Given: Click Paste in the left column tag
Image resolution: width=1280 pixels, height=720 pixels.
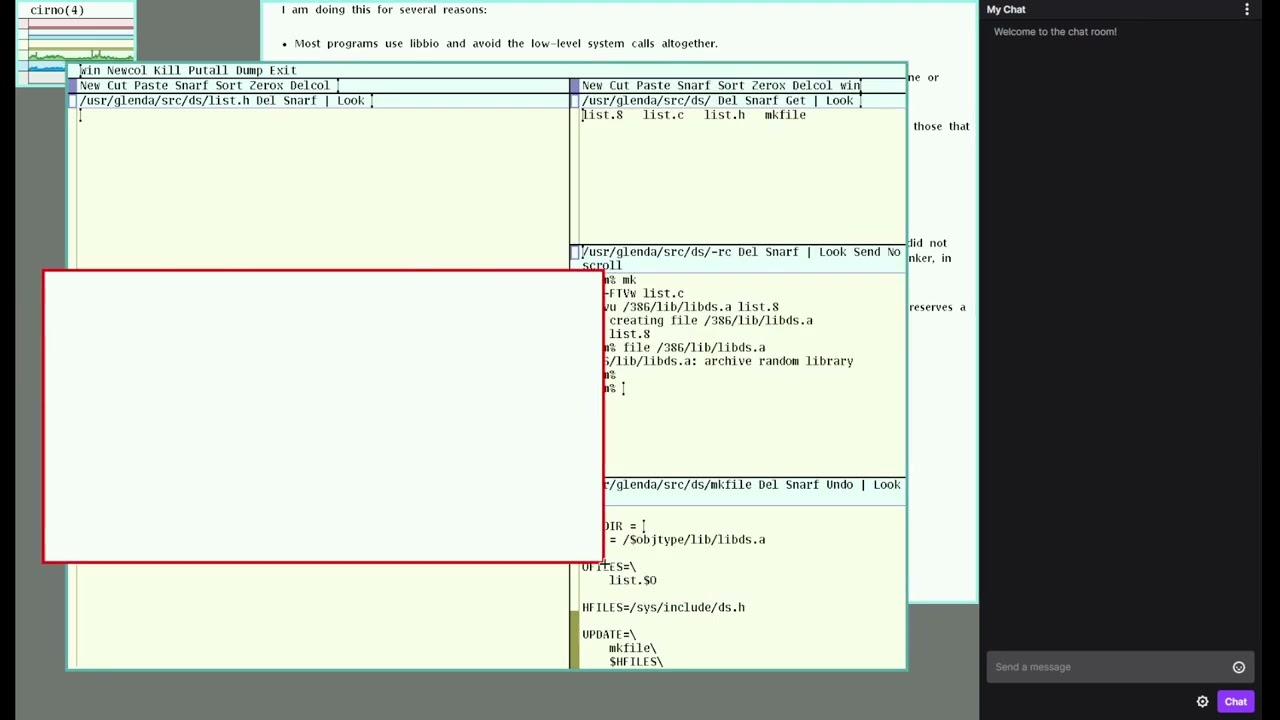Looking at the screenshot, I should [151, 86].
